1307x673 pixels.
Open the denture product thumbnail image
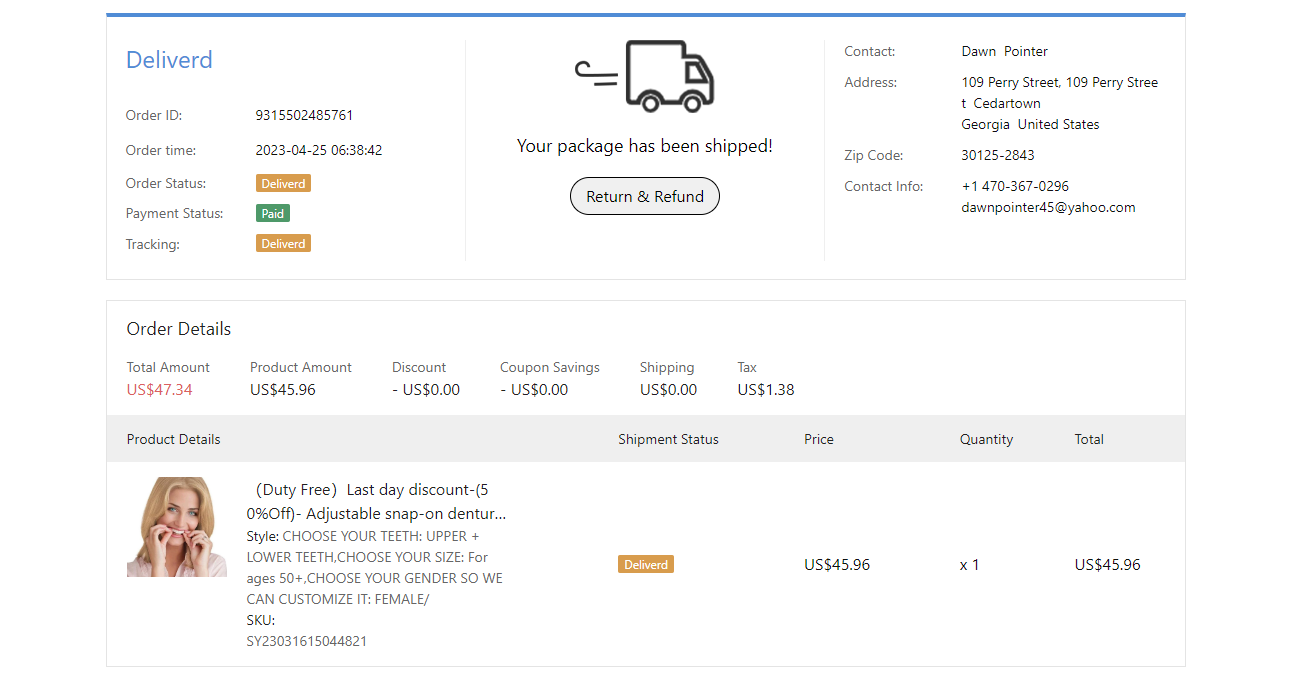coord(176,527)
